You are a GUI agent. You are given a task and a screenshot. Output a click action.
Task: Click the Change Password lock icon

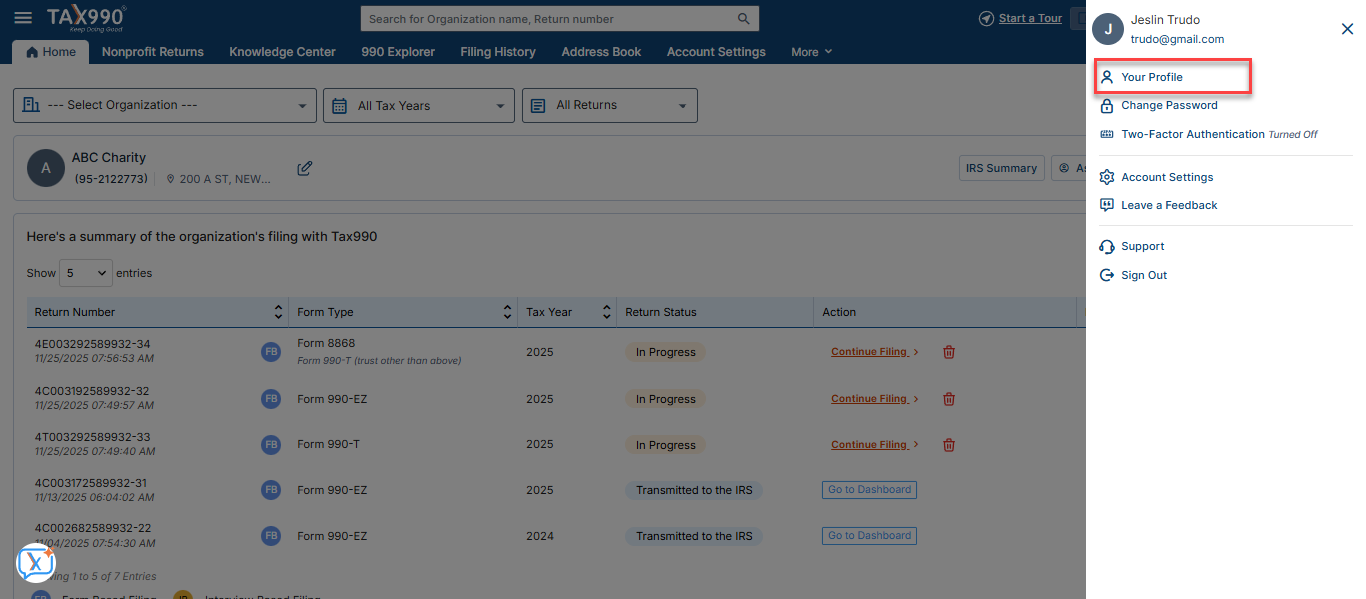click(x=1107, y=105)
